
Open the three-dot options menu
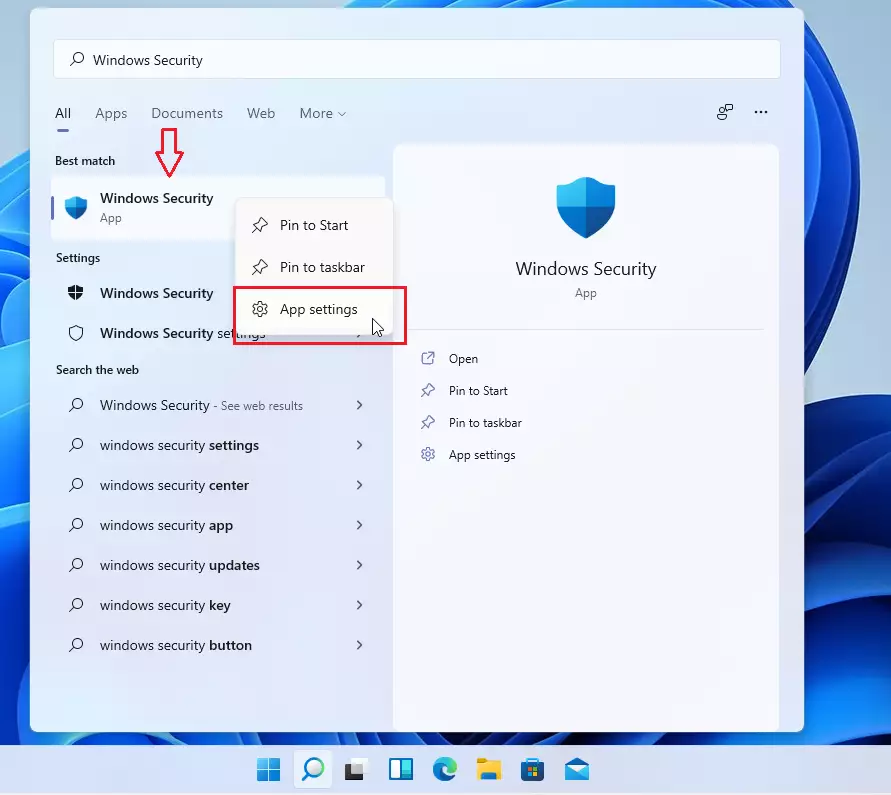[x=761, y=112]
